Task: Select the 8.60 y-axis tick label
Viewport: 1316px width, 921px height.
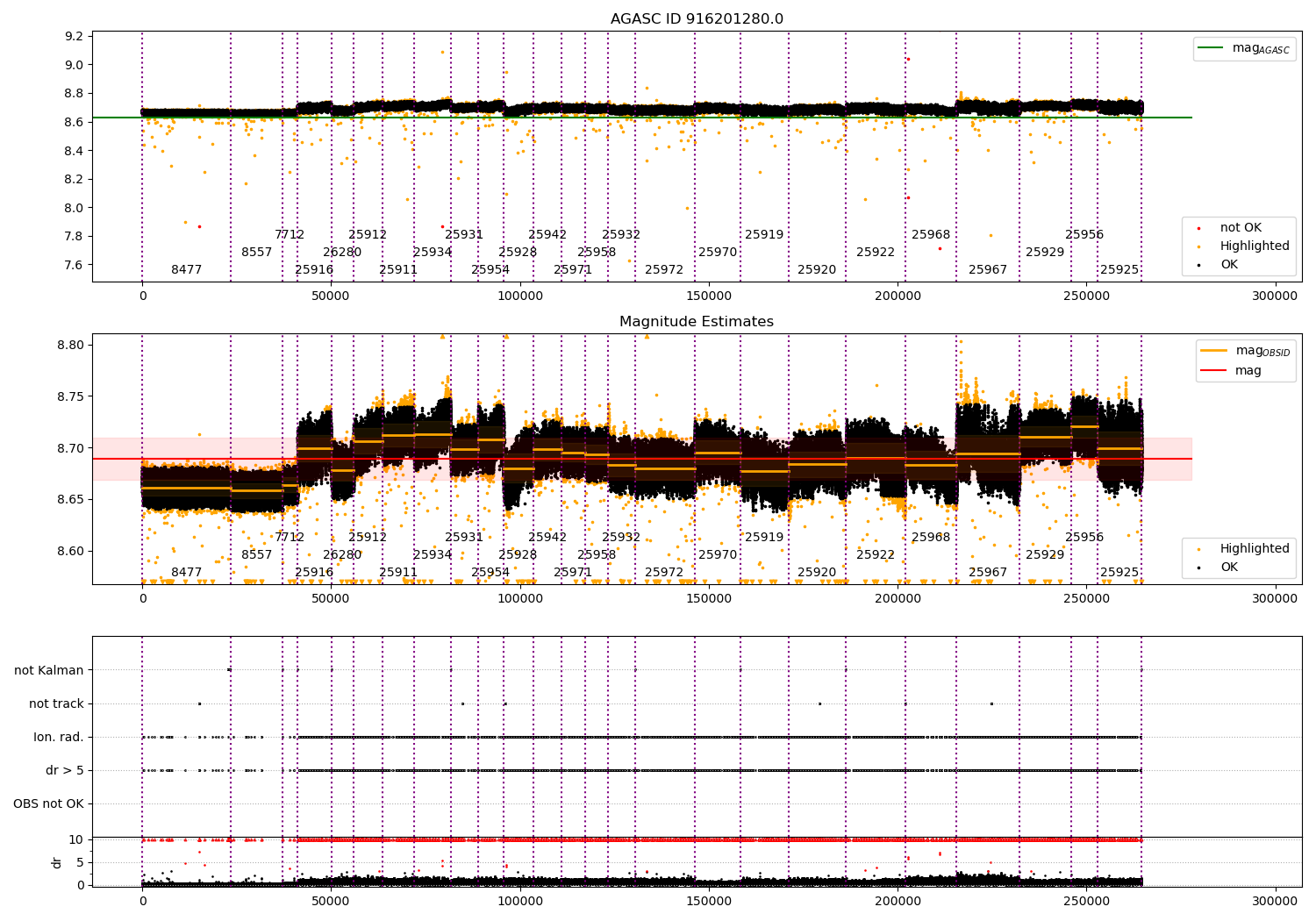Action: pos(71,552)
